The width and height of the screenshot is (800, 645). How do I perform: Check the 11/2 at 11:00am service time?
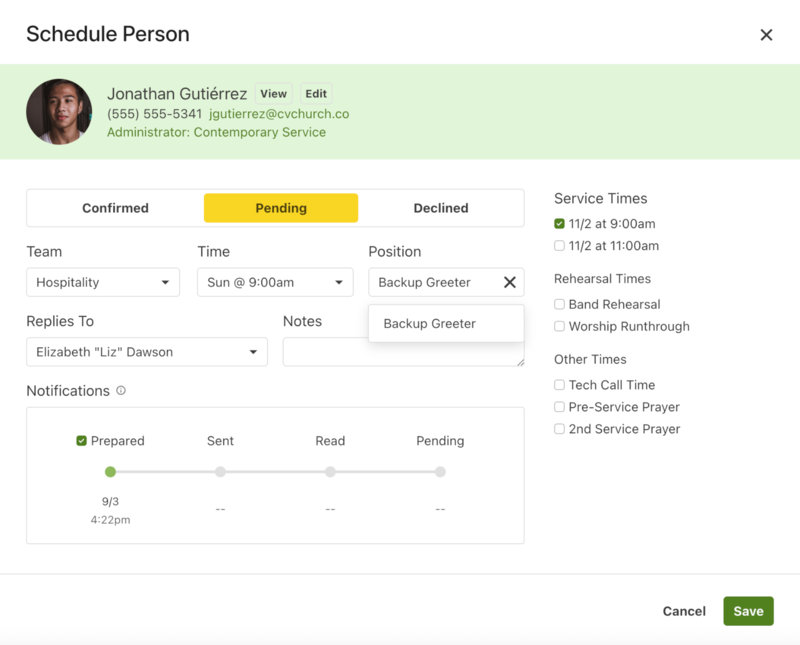coord(558,245)
